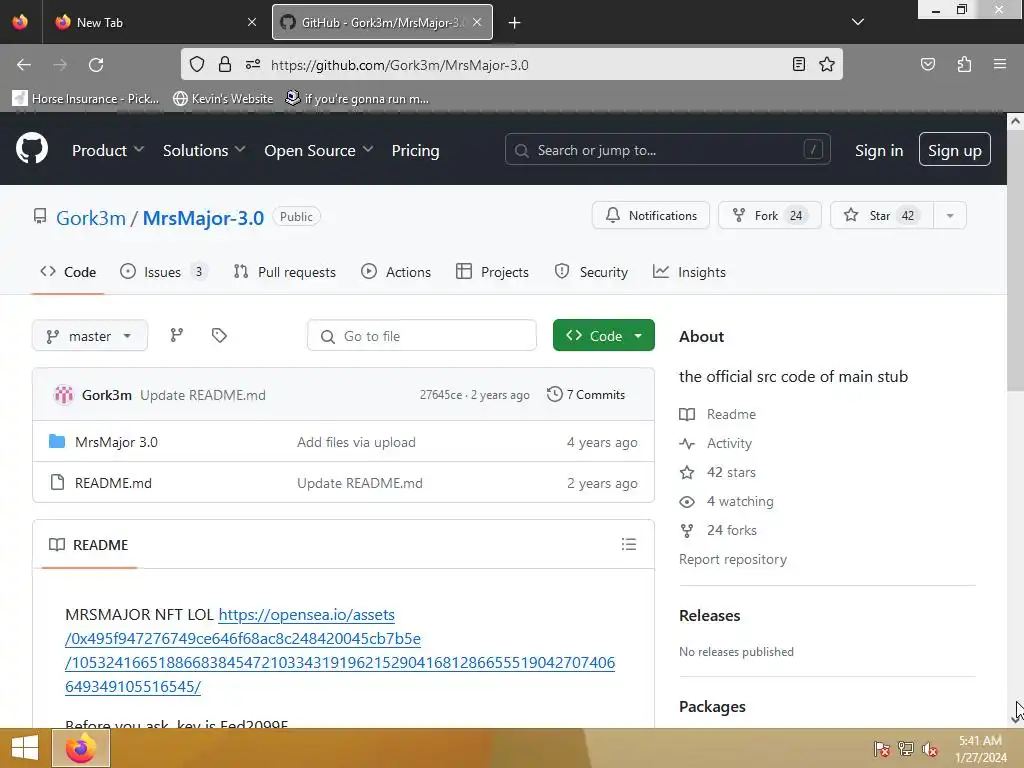Viewport: 1024px width, 768px height.
Task: Select the Code repository tab
Action: (x=68, y=272)
